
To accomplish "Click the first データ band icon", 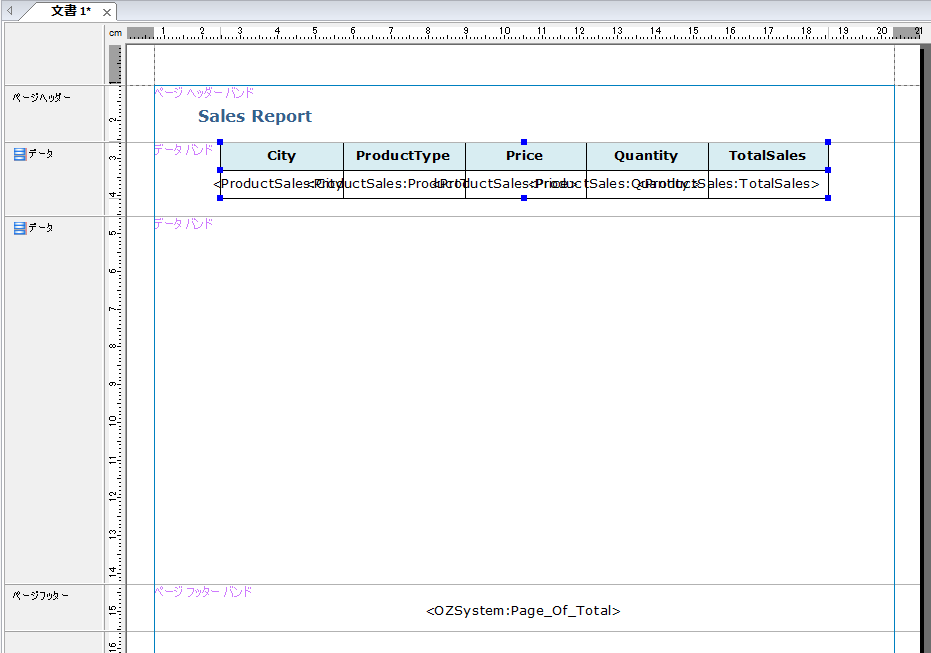I will point(19,154).
